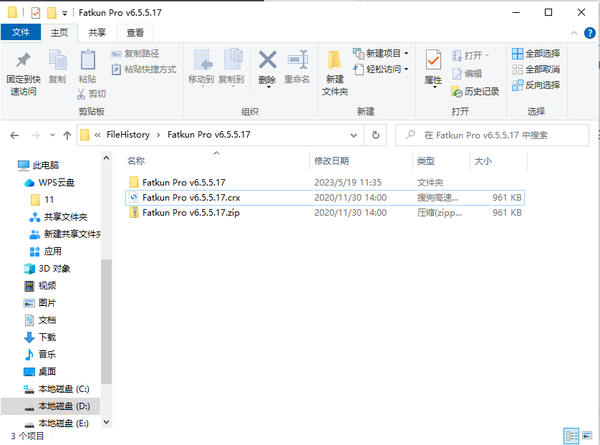Screen dimensions: 600x445
Task: Open the Copy to (复制到) menu
Action: coord(232,67)
